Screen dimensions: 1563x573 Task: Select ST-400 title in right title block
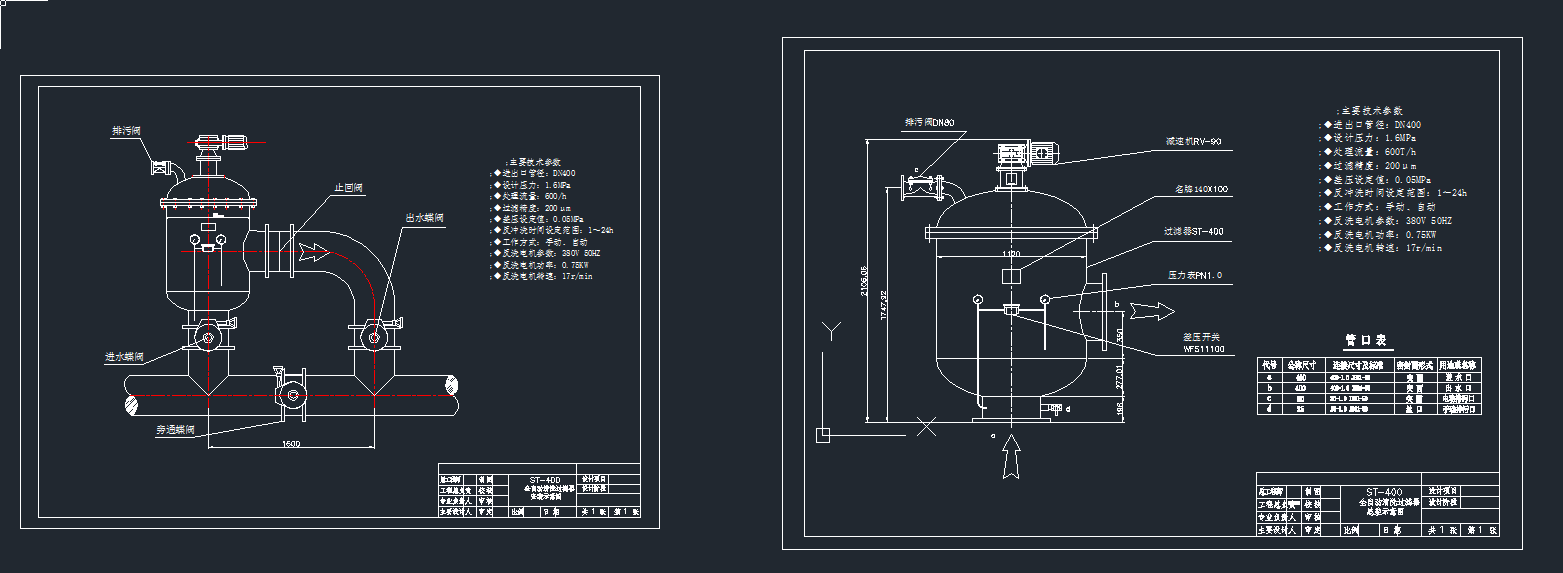tap(1378, 491)
